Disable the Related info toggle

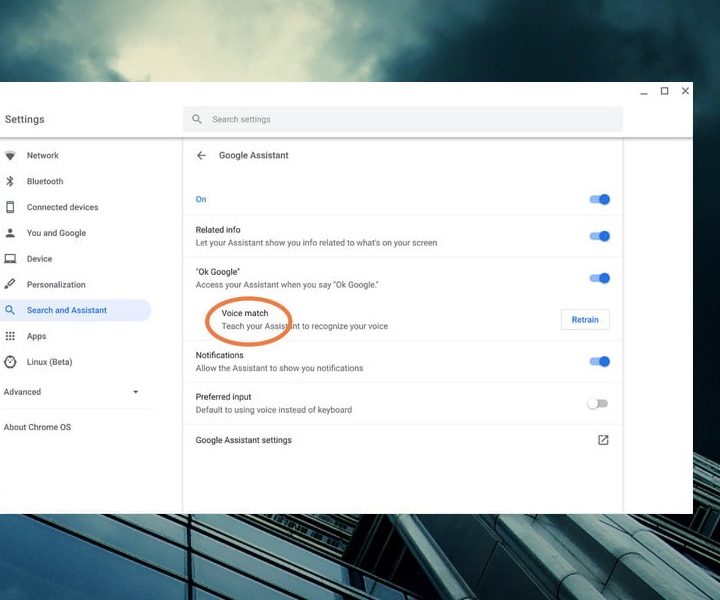tap(599, 237)
